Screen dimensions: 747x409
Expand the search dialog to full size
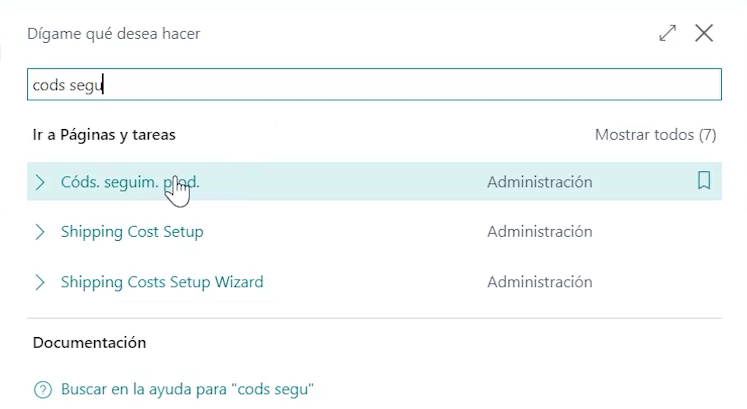[668, 33]
